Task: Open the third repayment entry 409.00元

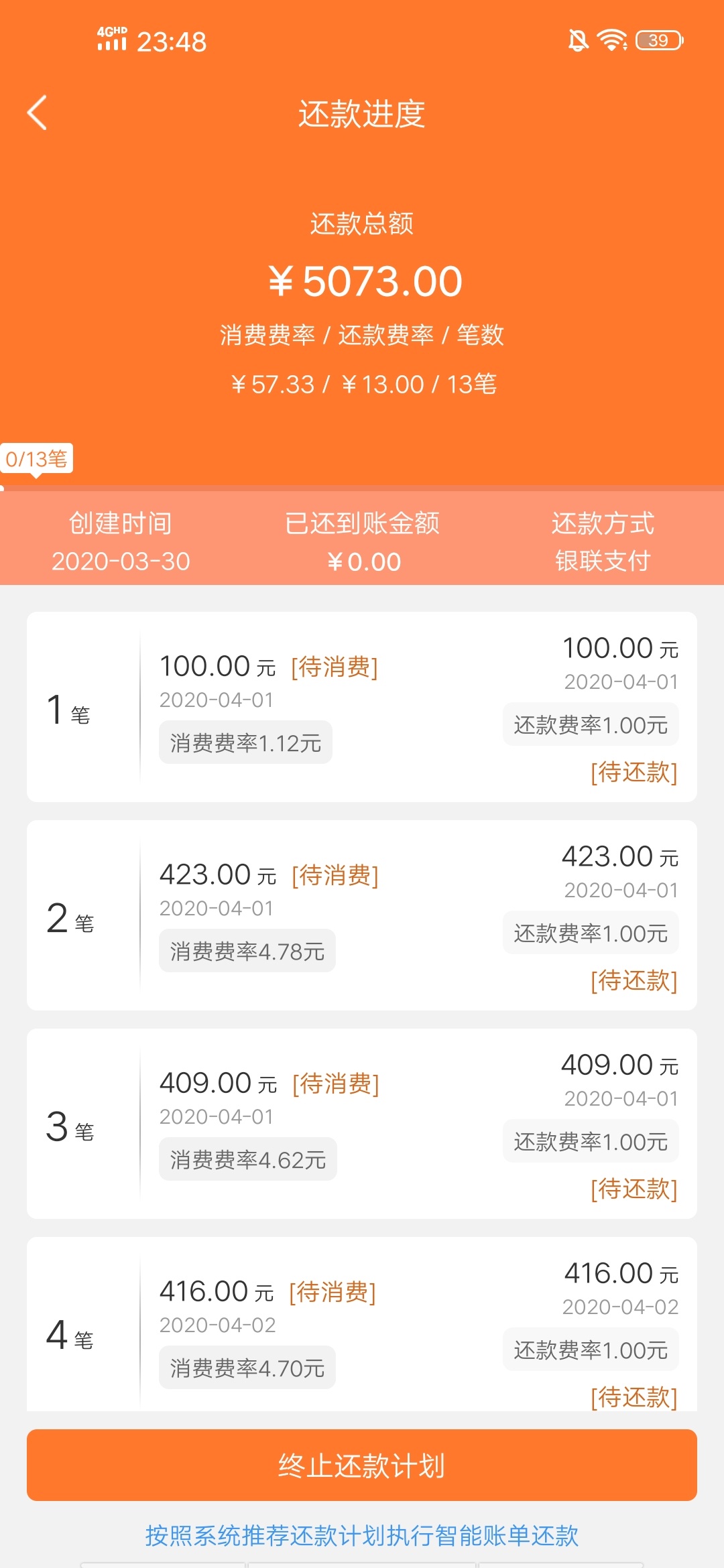Action: [362, 1124]
